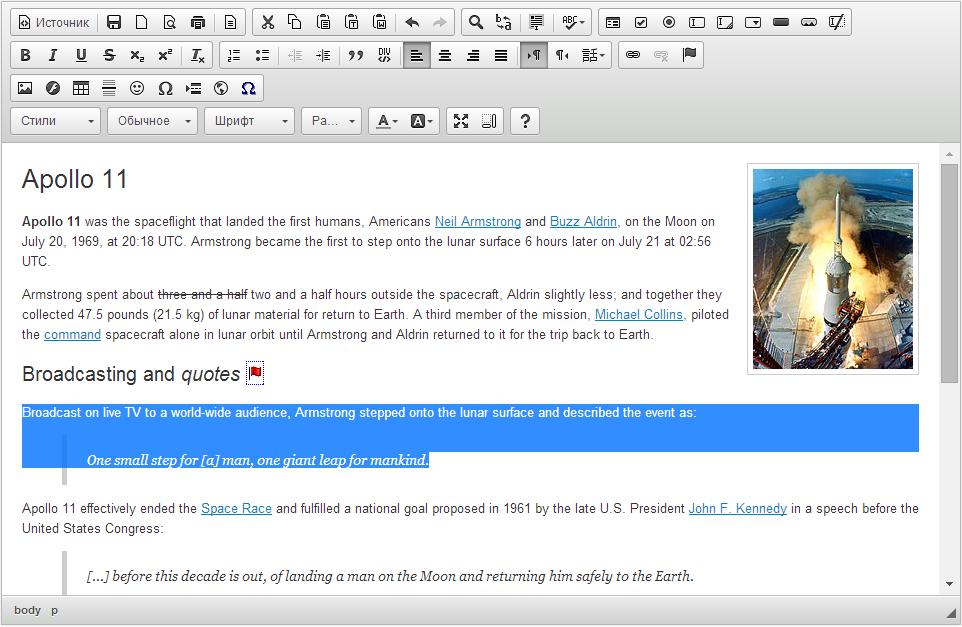Image resolution: width=962 pixels, height=627 pixels.
Task: Open the text color picker
Action: click(x=385, y=121)
